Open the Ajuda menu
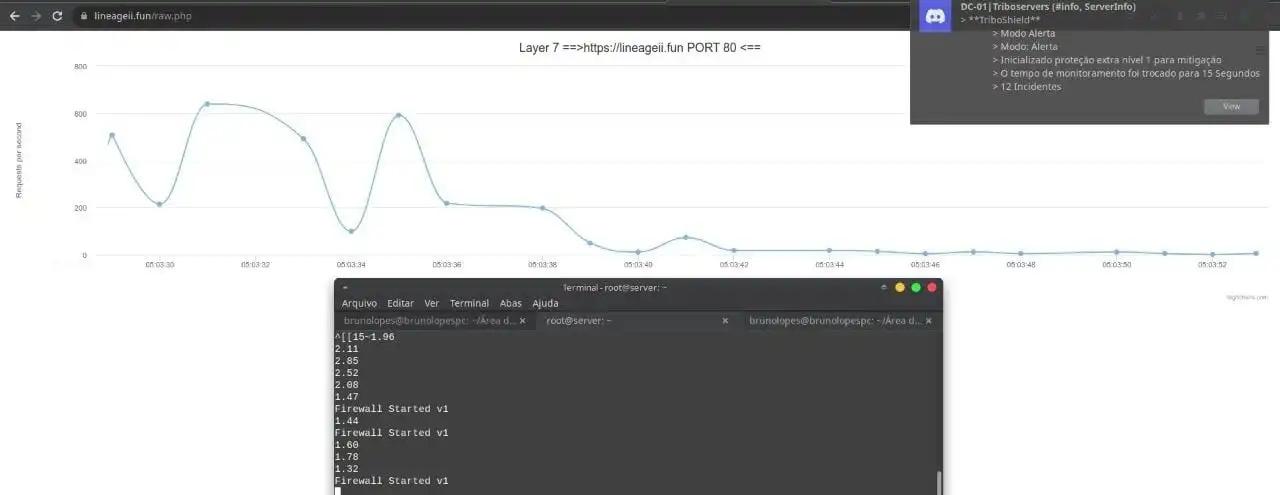1280x495 pixels. pos(545,303)
